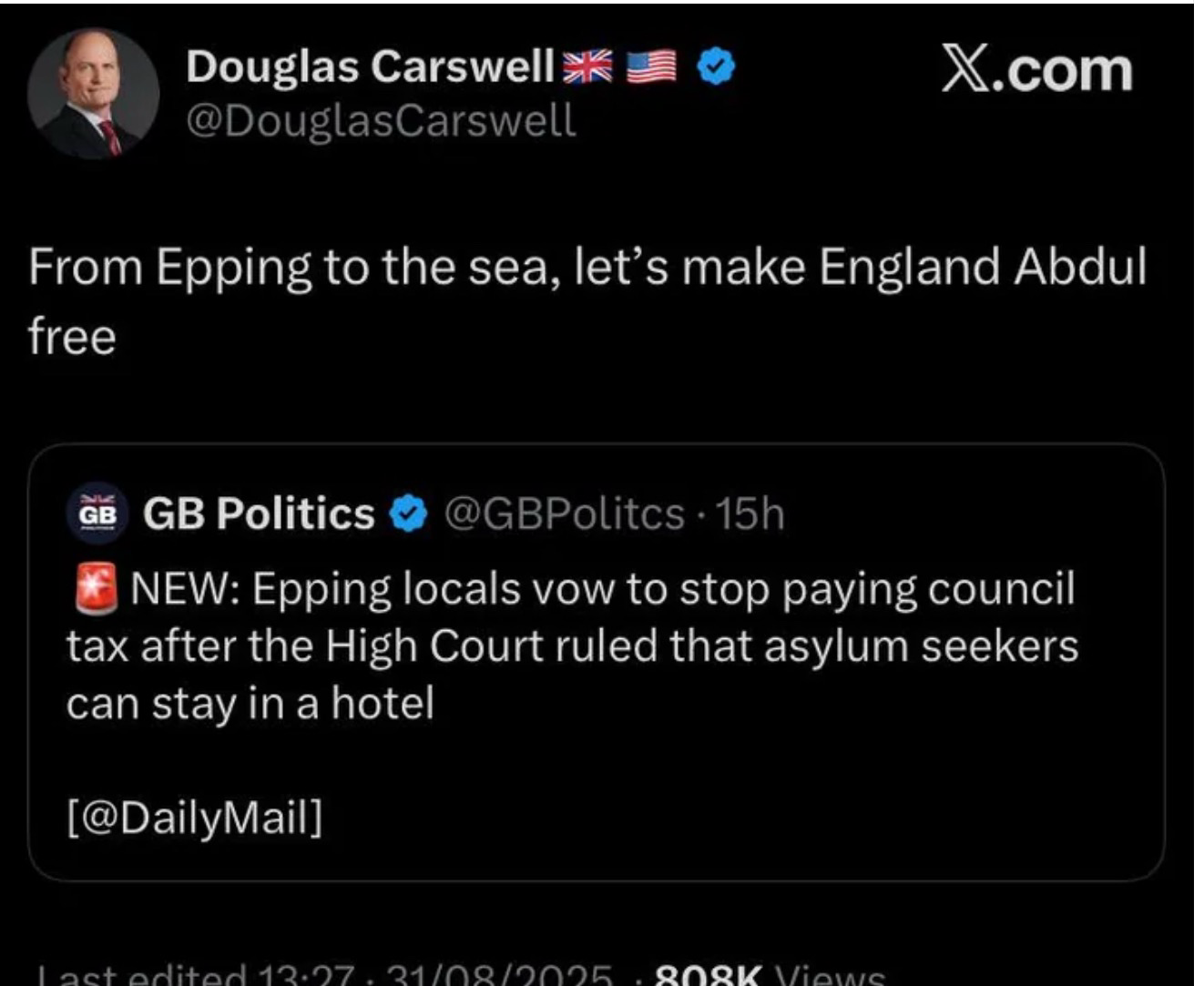Open the @GBPolitcs handle link
Image resolution: width=1204 pixels, height=986 pixels.
click(564, 514)
